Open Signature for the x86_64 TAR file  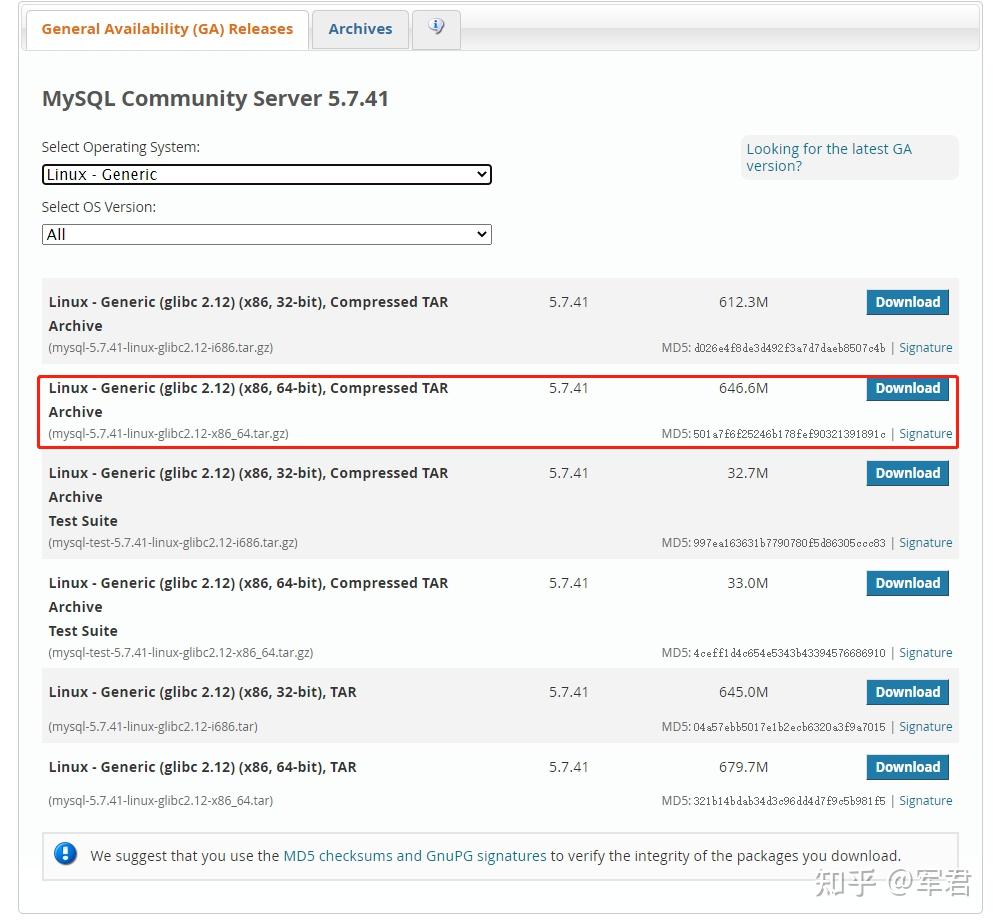click(x=925, y=800)
